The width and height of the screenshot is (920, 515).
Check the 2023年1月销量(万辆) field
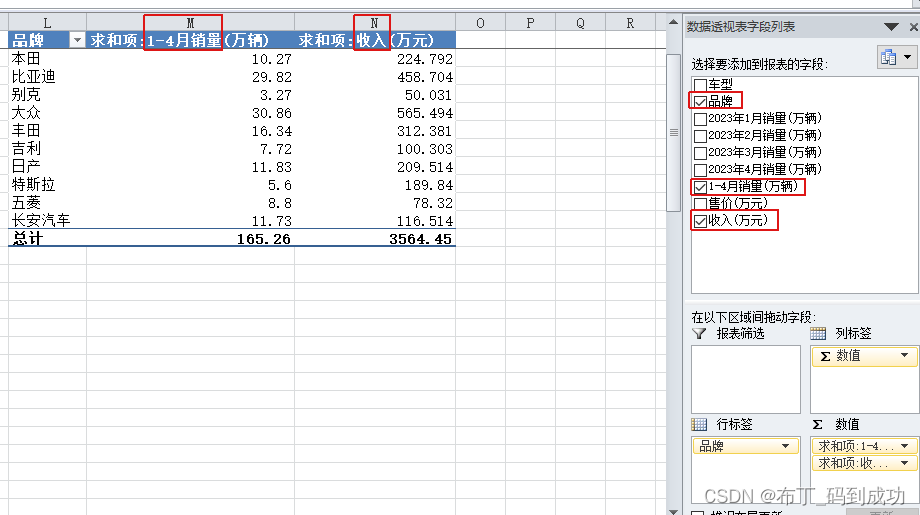pos(700,119)
